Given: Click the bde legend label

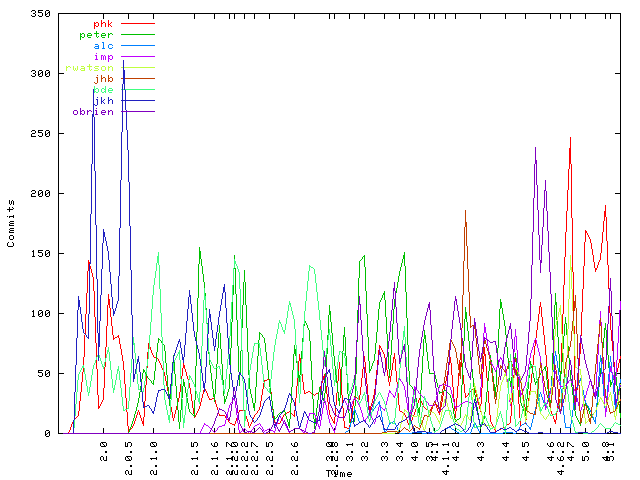Looking at the screenshot, I should coord(103,90).
